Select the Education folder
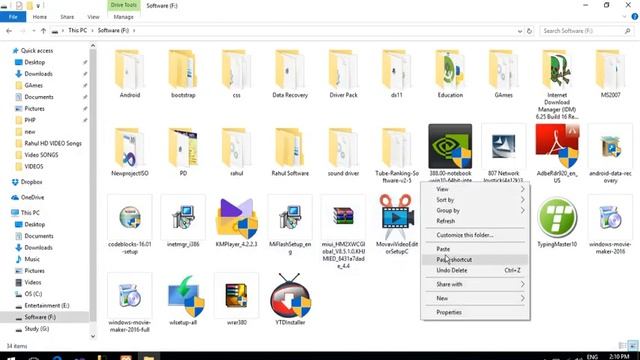 (x=450, y=73)
